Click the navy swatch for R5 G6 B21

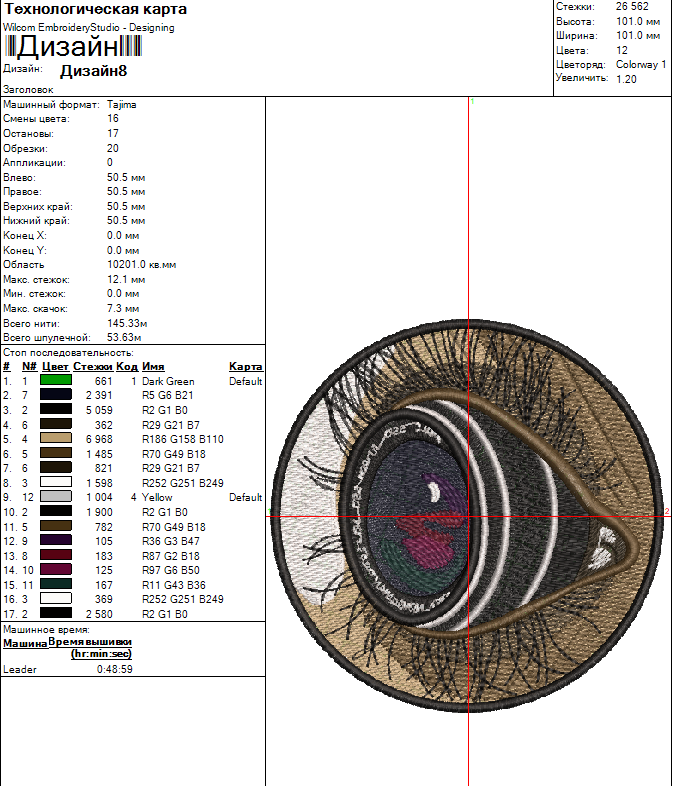(x=56, y=395)
